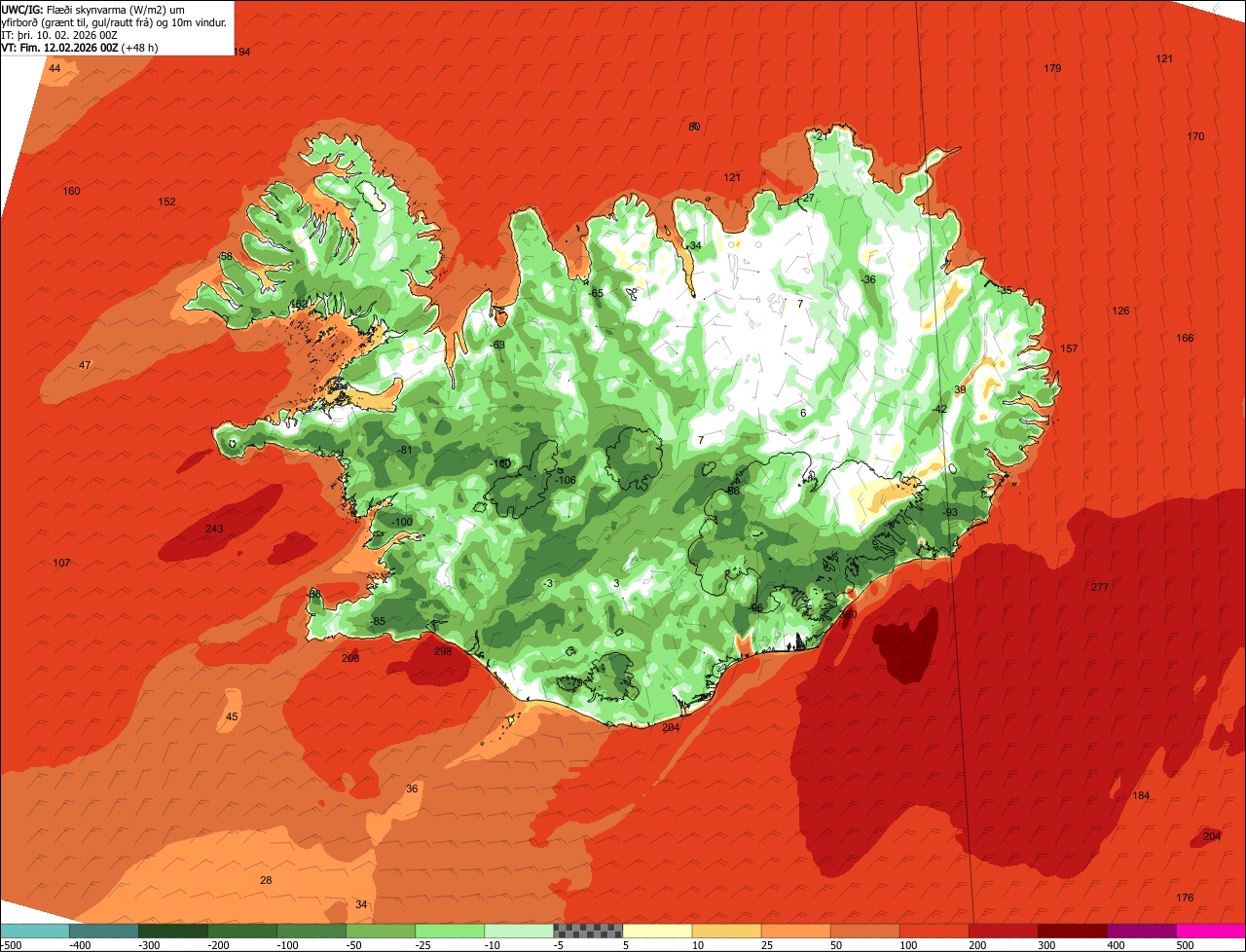1246x952 pixels.
Task: Click the land value 39 in east Iceland
Action: (960, 389)
